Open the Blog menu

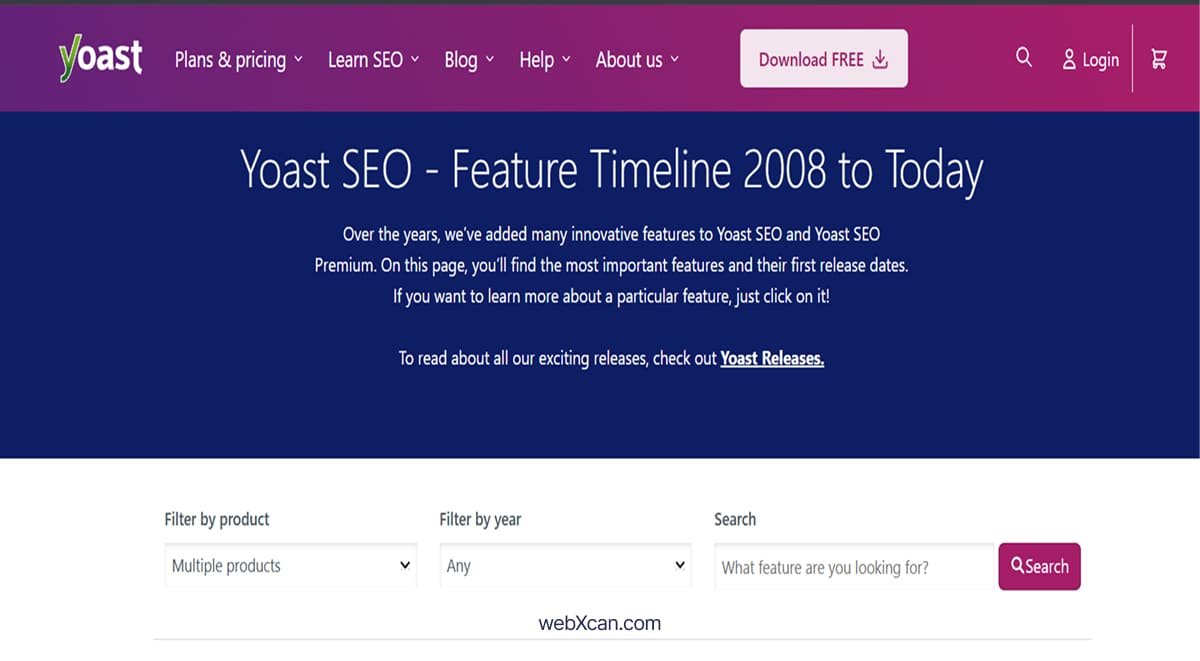(x=469, y=60)
